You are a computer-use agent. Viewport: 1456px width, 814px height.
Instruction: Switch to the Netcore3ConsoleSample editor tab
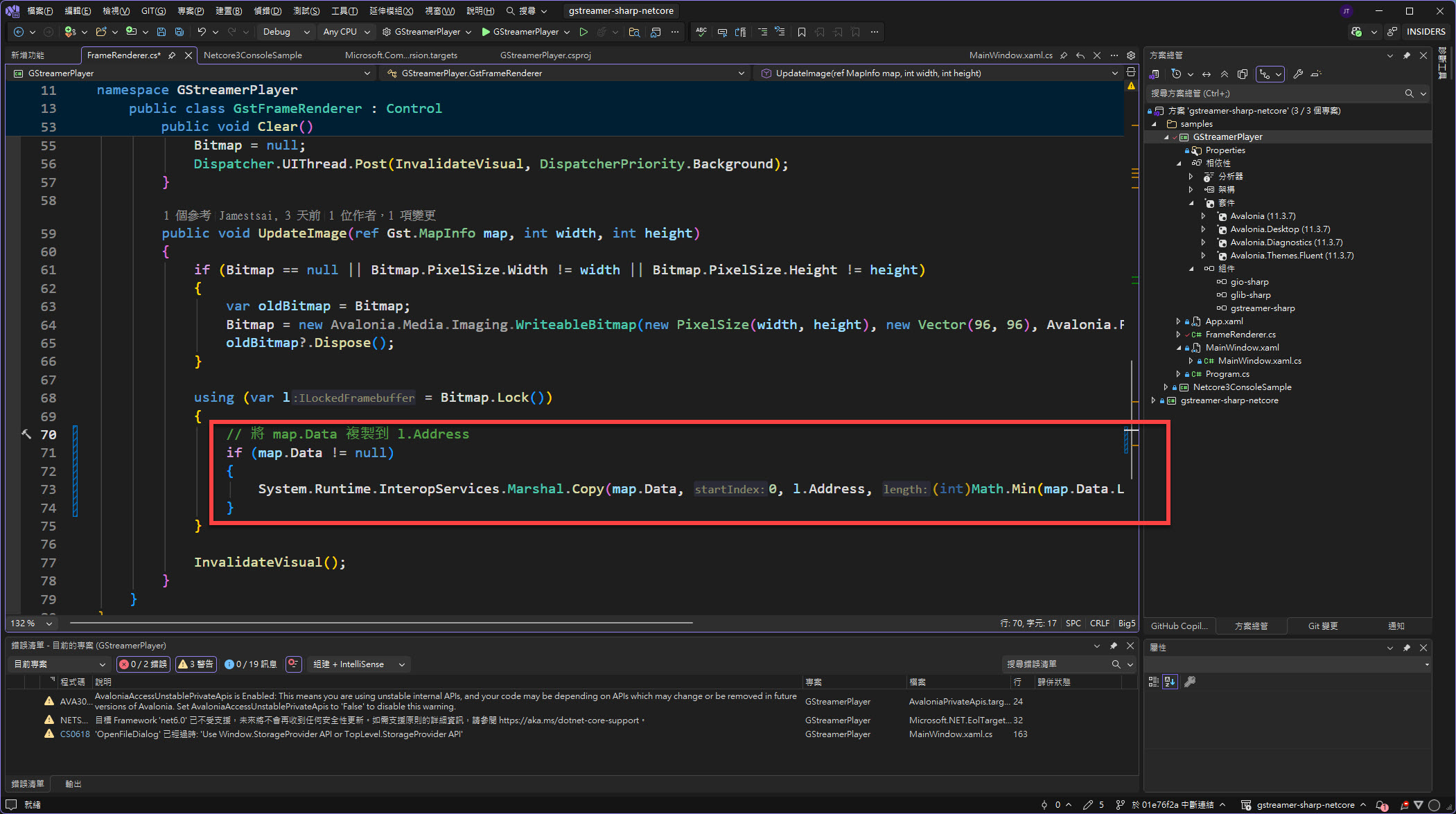pyautogui.click(x=252, y=55)
